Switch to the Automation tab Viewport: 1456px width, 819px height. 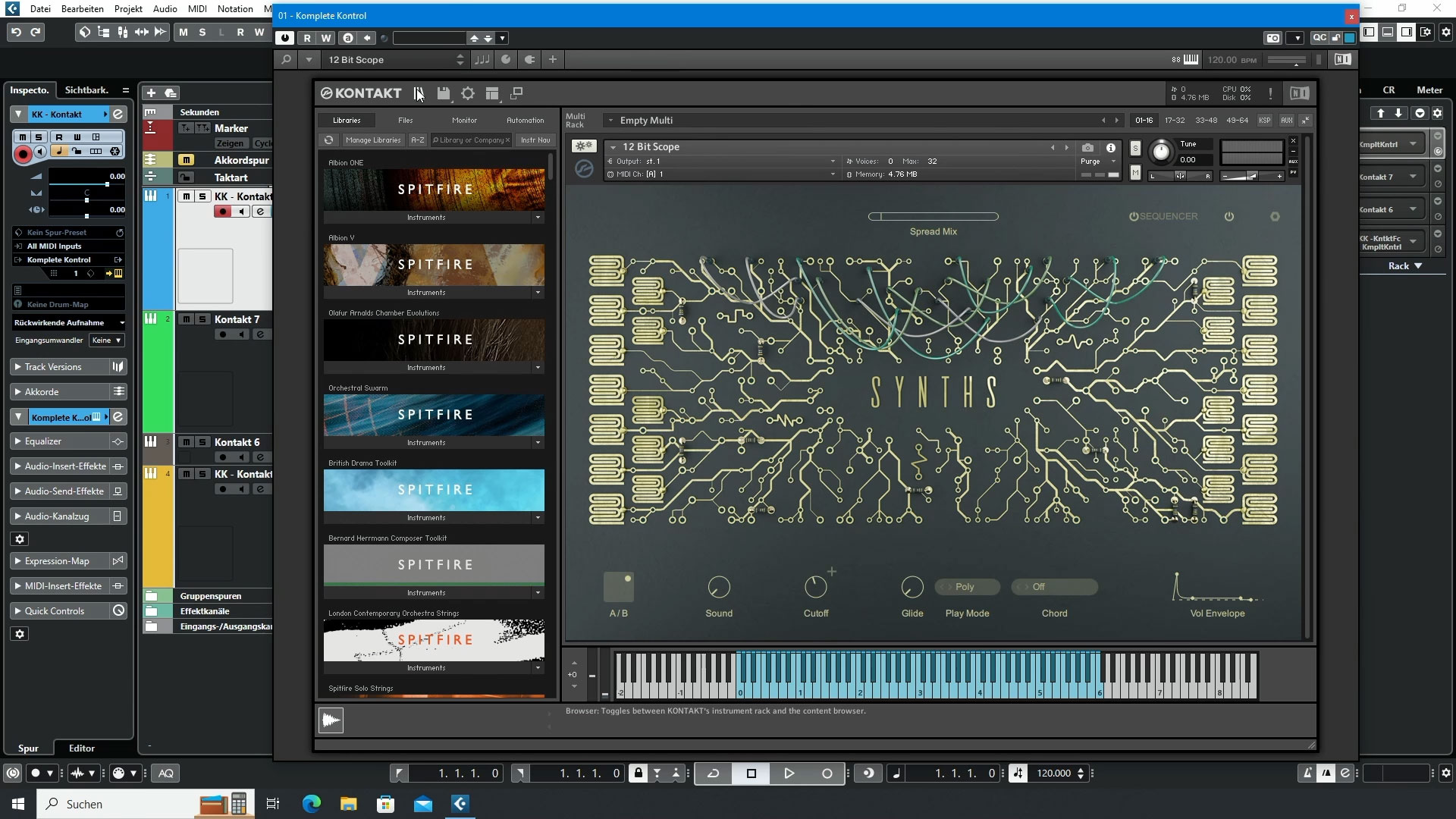pos(524,120)
